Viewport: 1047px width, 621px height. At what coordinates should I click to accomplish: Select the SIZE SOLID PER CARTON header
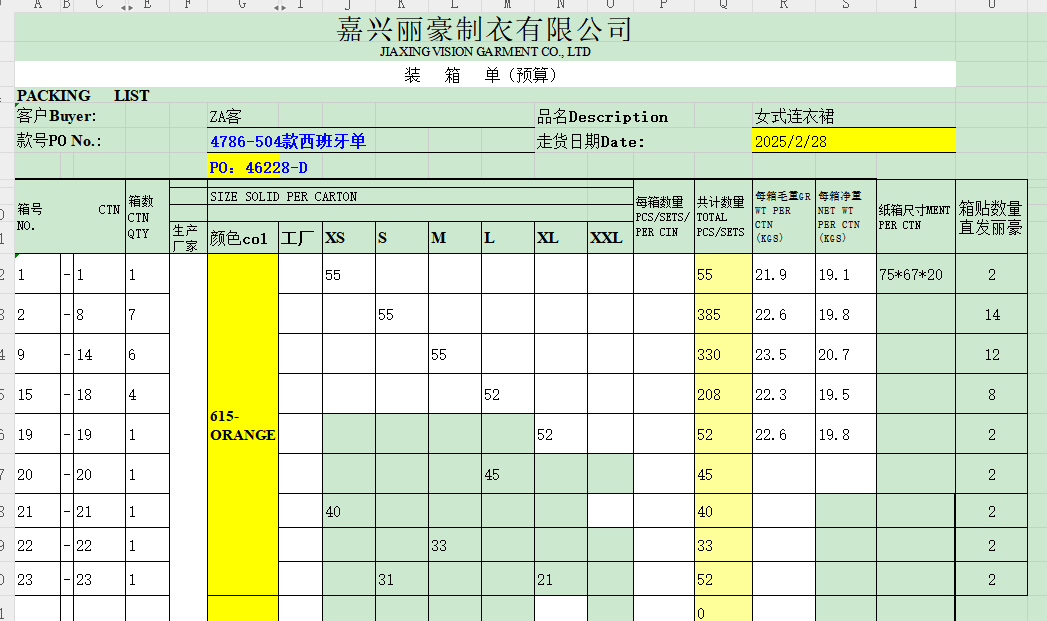click(x=283, y=196)
